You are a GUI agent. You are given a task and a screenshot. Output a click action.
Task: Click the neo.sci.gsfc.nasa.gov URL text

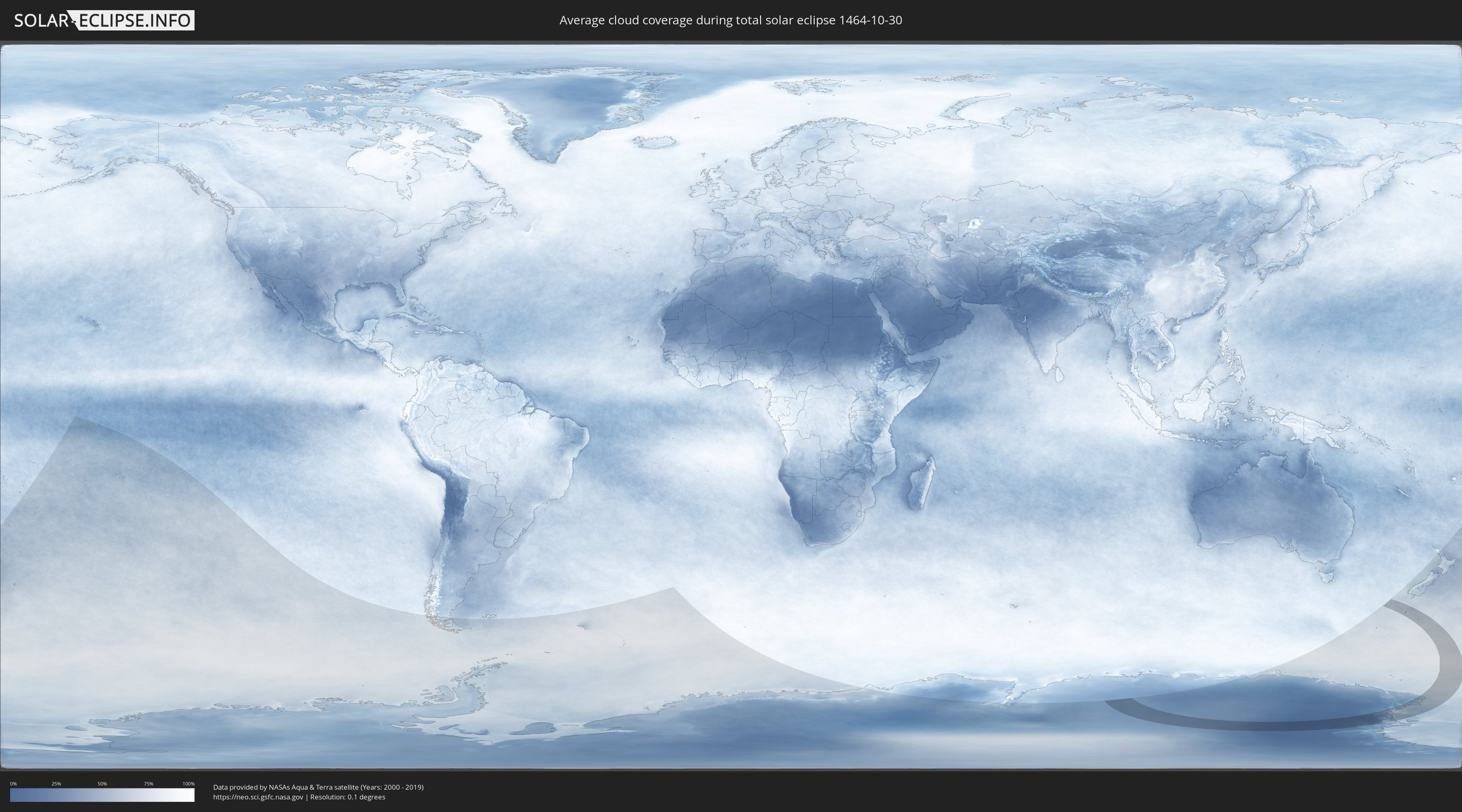(x=257, y=797)
